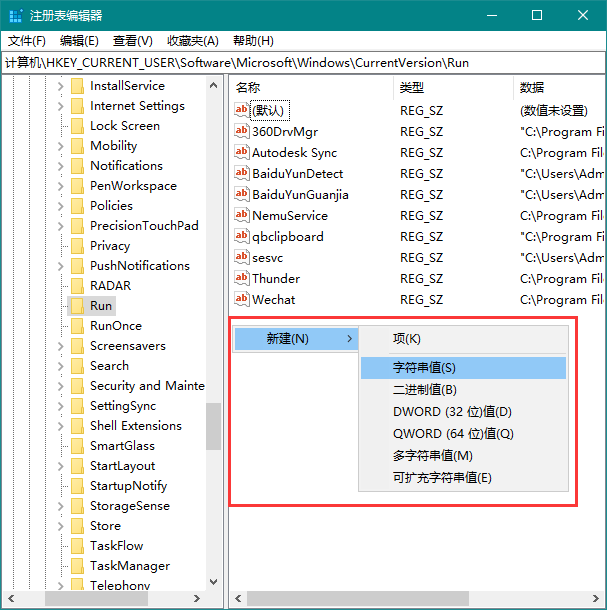Screen dimensions: 607x610
Task: Click the string icon beside Wechat
Action: [242, 299]
